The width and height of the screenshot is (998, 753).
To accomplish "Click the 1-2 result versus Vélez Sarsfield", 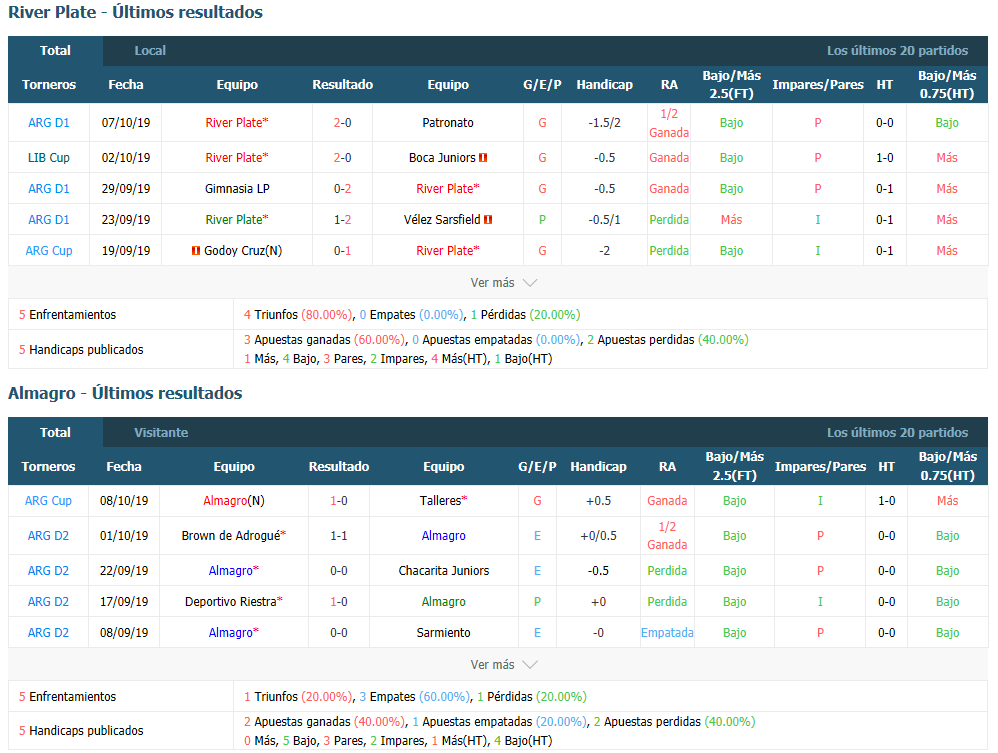I will [342, 220].
